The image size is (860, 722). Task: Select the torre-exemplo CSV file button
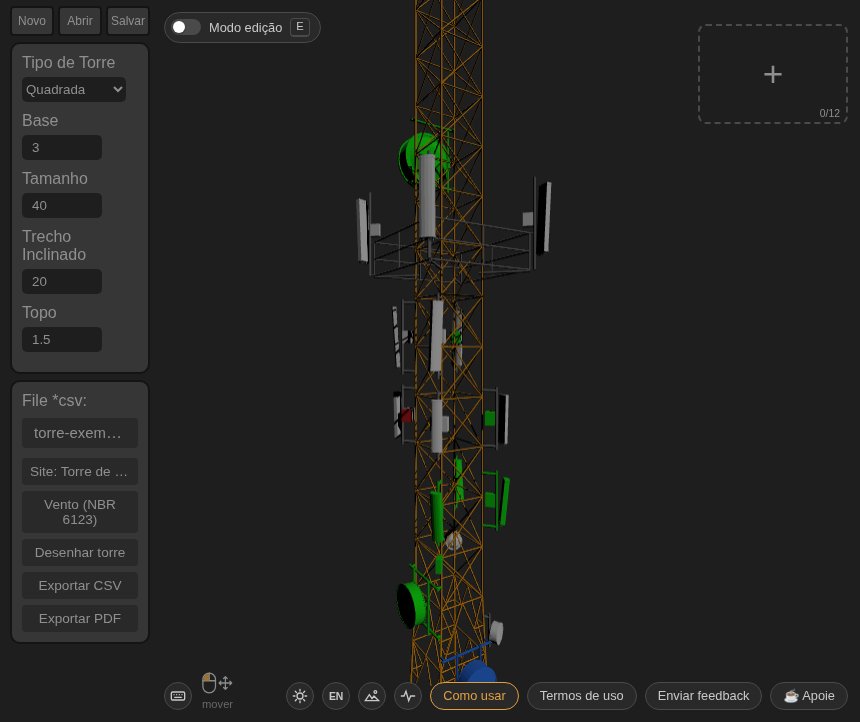coord(80,433)
